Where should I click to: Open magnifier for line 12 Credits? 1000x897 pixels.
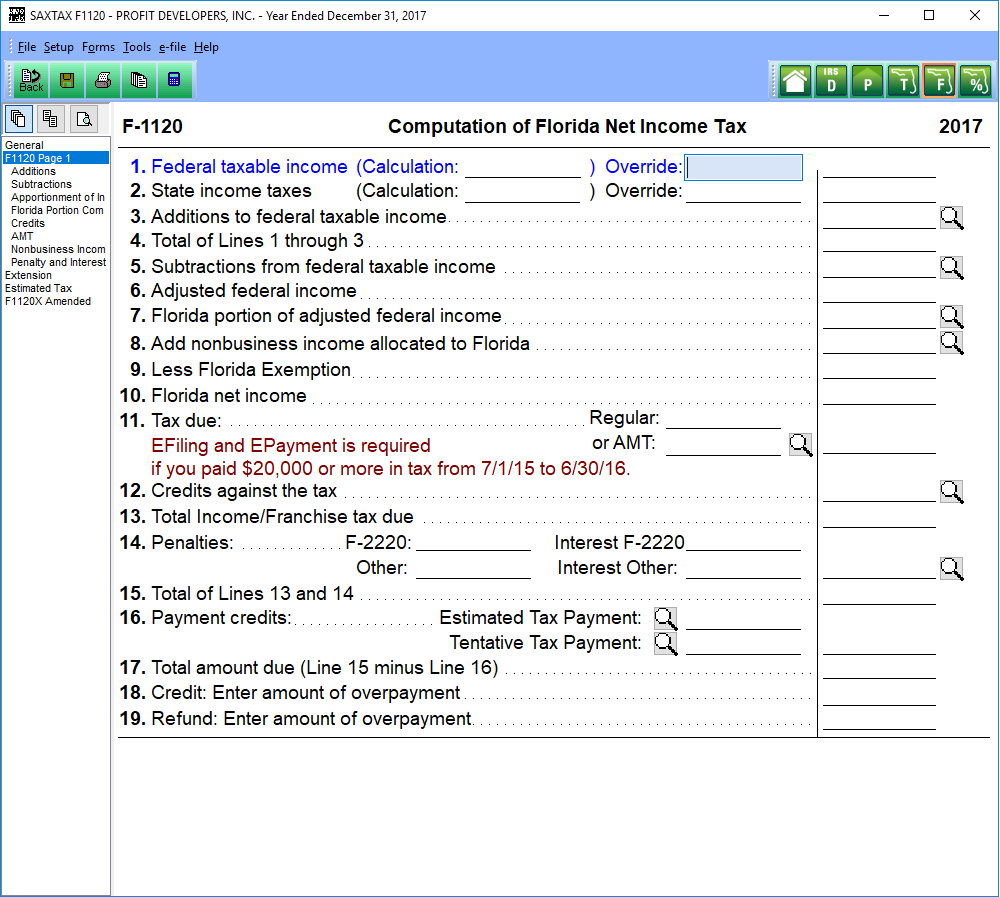point(952,492)
